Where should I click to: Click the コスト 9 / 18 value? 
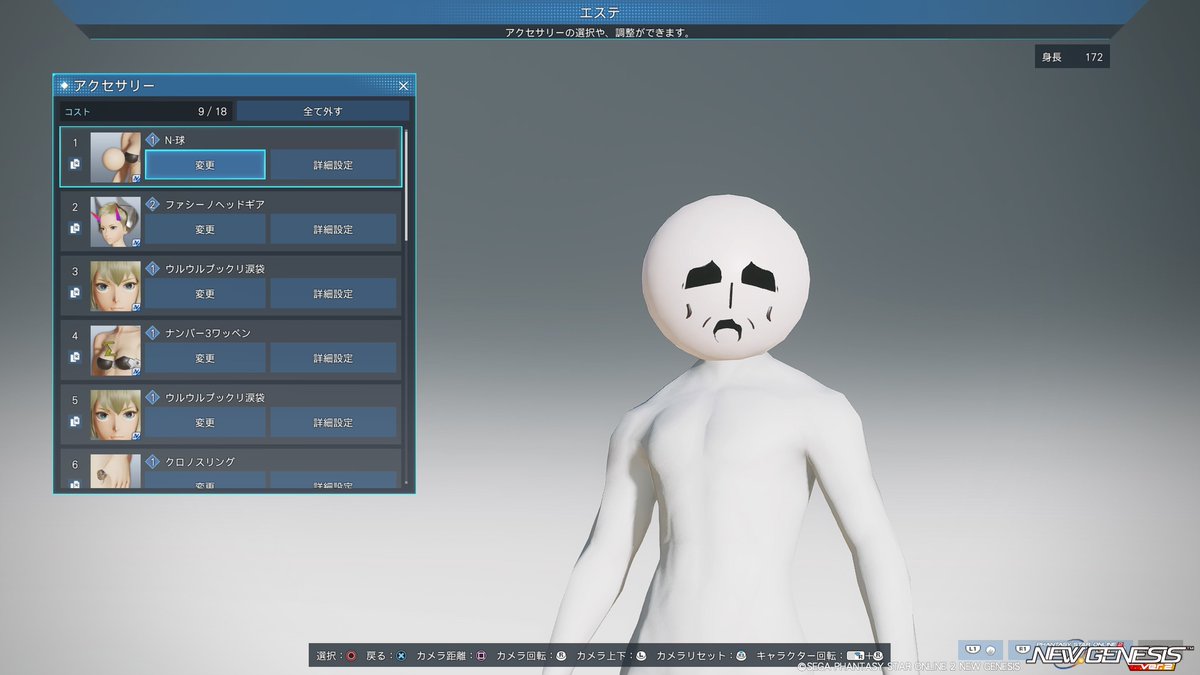point(212,111)
